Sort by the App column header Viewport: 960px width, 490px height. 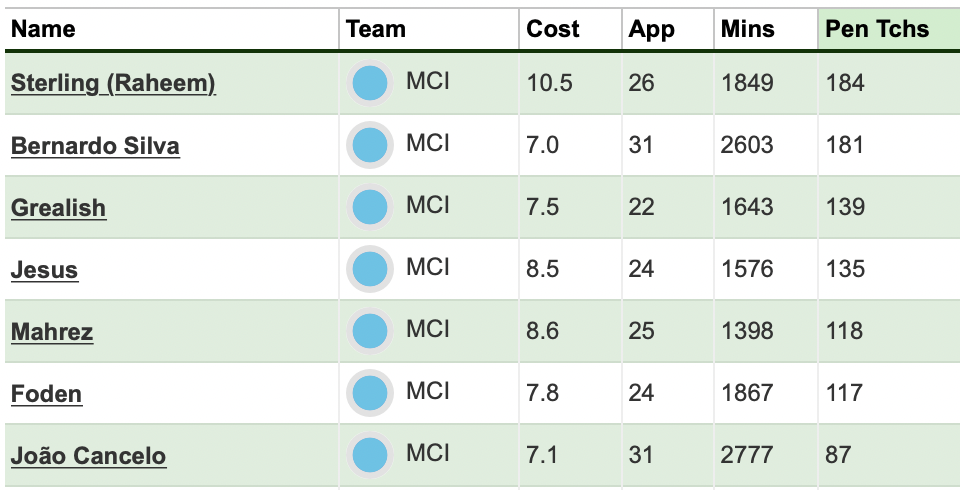pos(651,30)
